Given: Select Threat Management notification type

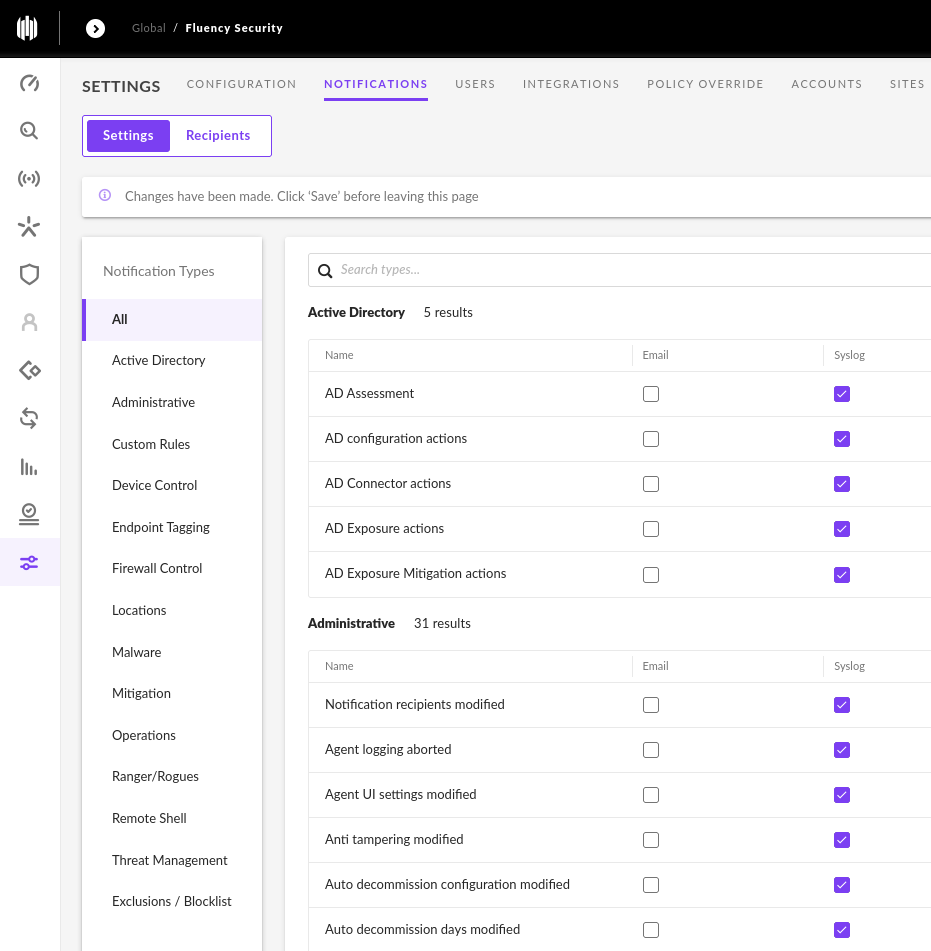Looking at the screenshot, I should pos(170,860).
